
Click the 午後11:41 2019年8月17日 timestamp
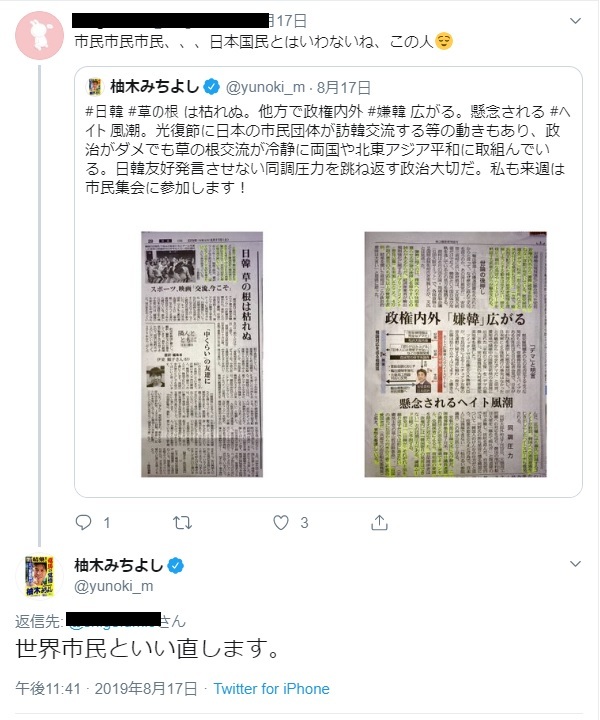pos(107,689)
